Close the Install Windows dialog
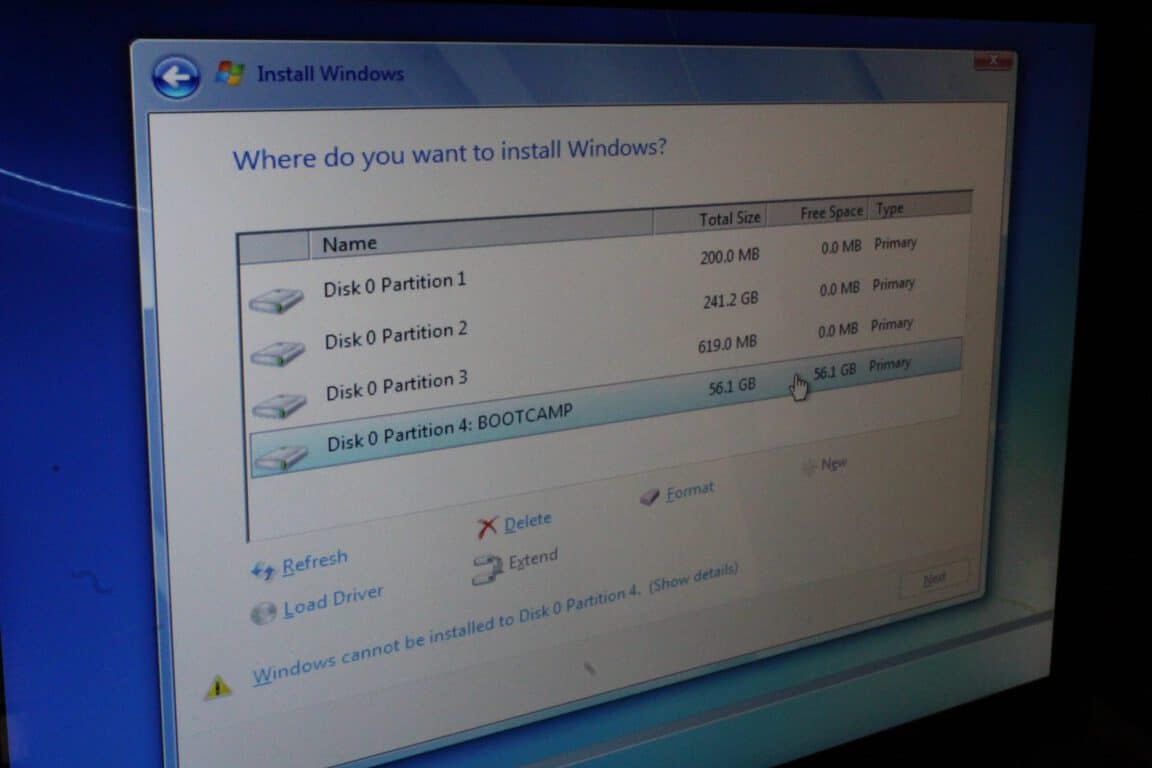Screen dimensions: 1152x768 (993, 62)
